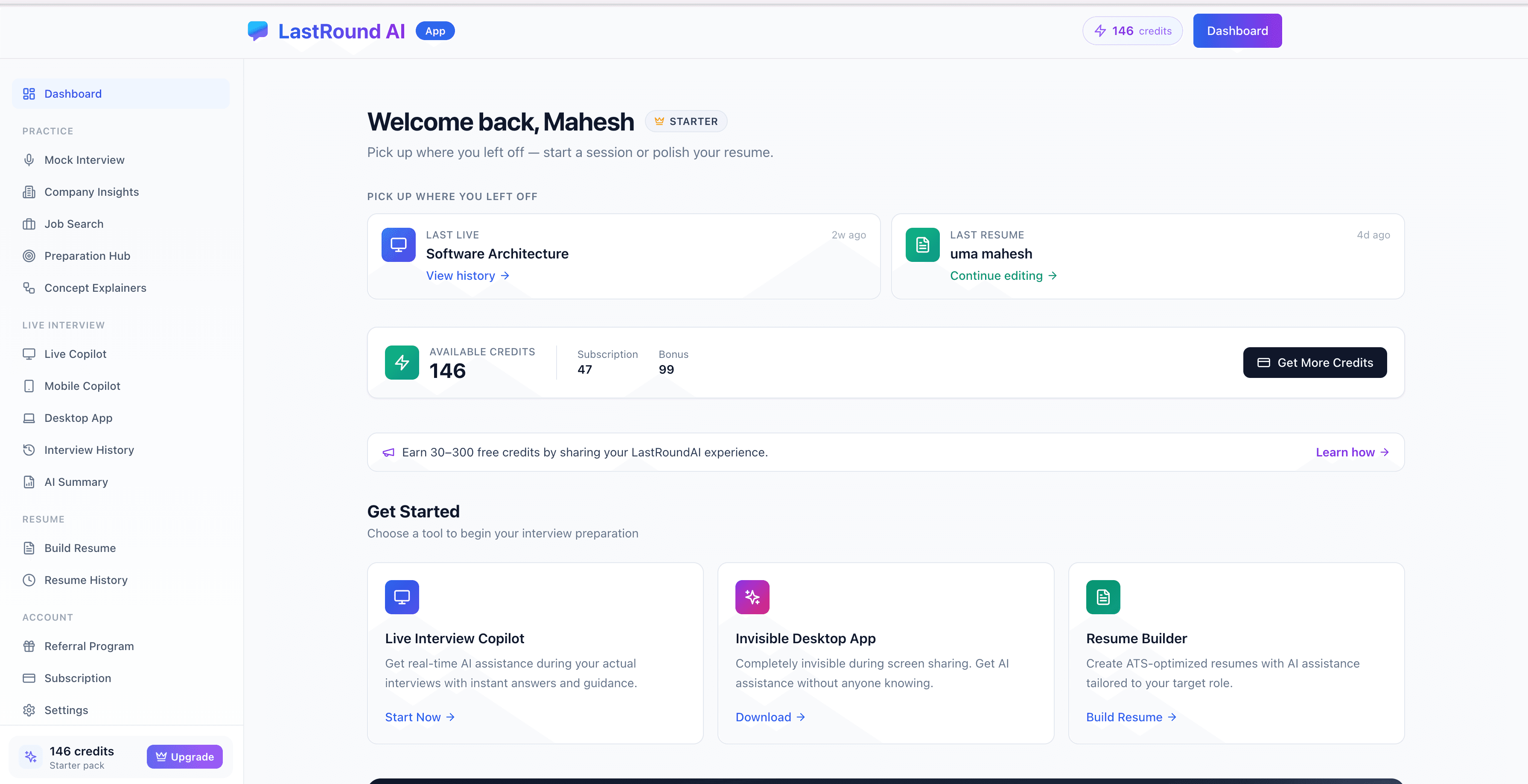Click the Settings gear icon
Image resolution: width=1528 pixels, height=784 pixels.
tap(29, 710)
